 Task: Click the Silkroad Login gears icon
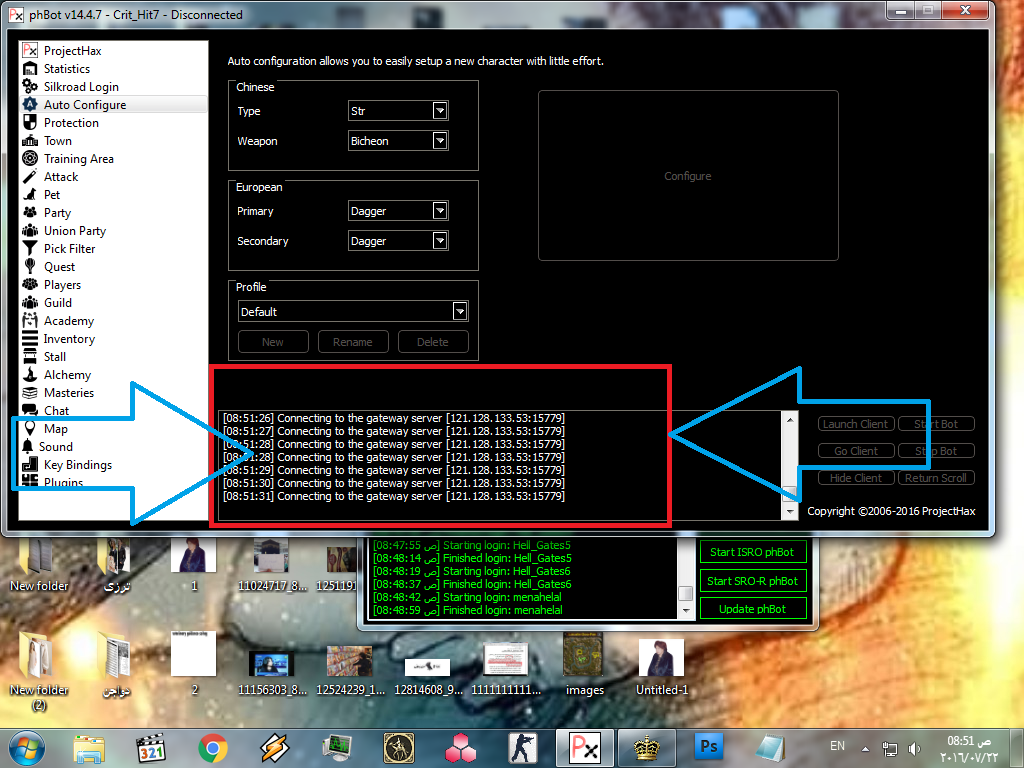pyautogui.click(x=30, y=86)
